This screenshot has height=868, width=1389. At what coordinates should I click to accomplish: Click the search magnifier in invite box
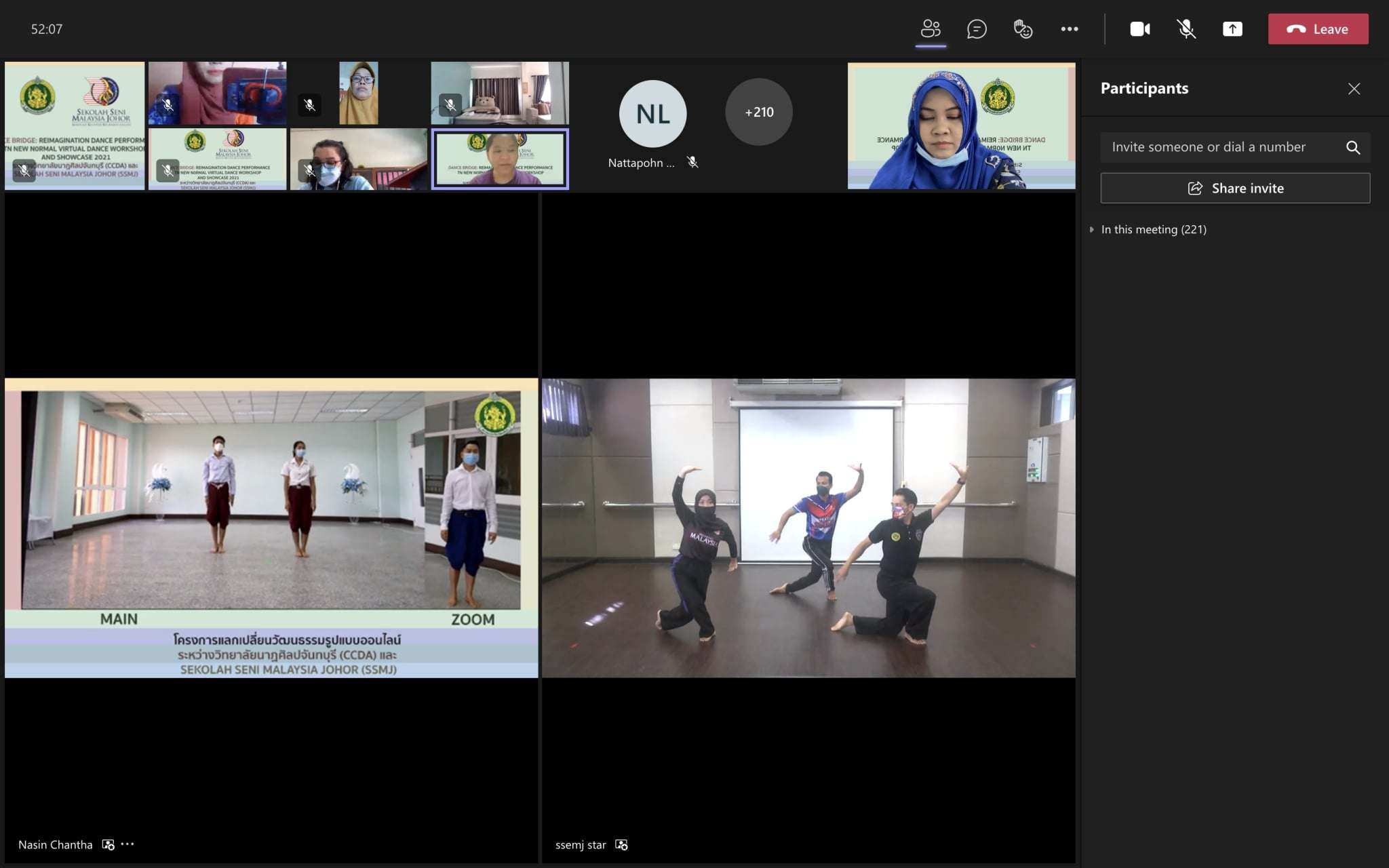tap(1352, 147)
